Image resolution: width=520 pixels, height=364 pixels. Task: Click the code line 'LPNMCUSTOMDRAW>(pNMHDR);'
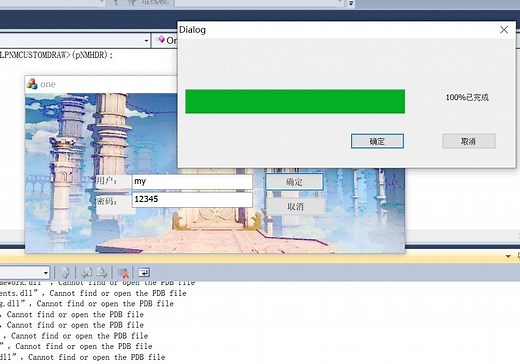coord(56,55)
